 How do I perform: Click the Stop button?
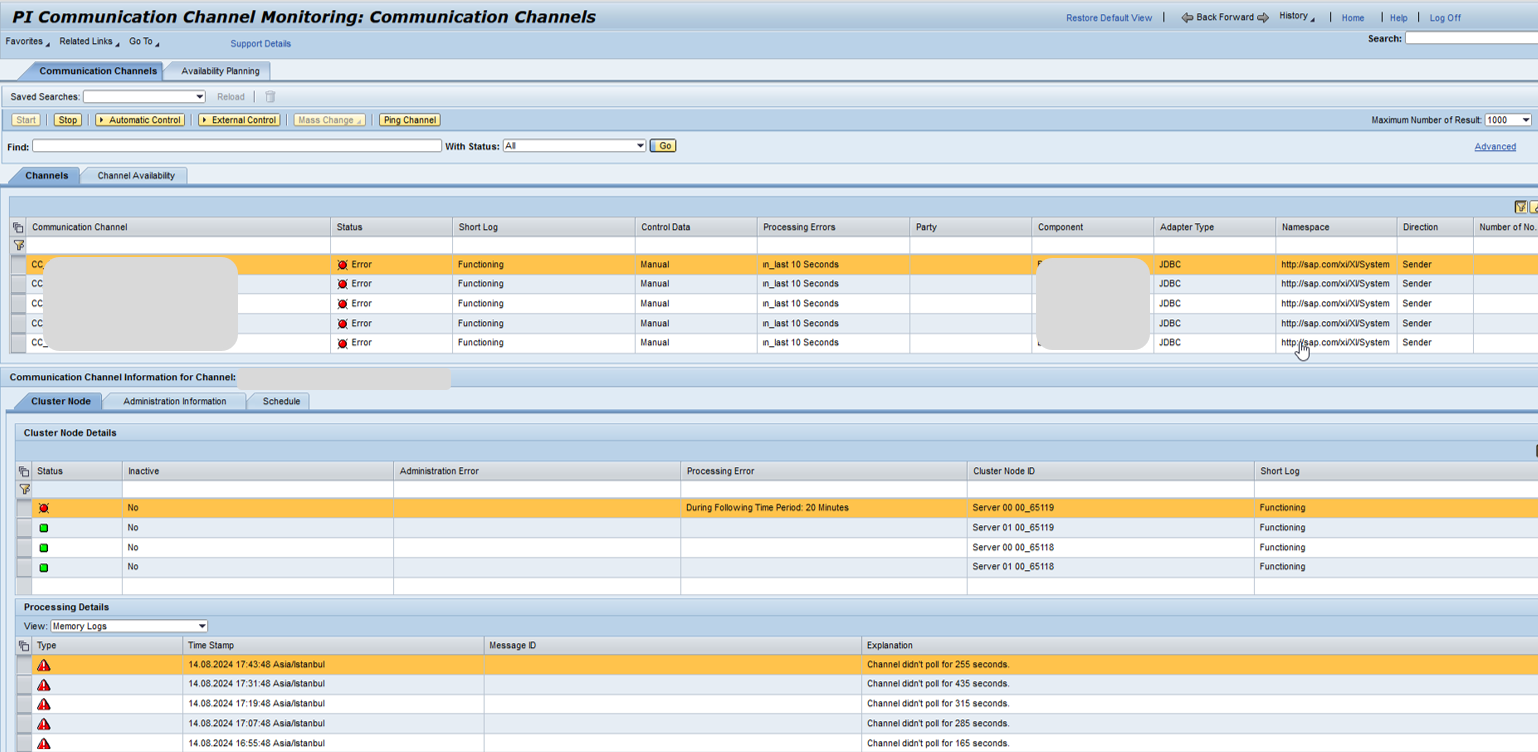click(67, 120)
